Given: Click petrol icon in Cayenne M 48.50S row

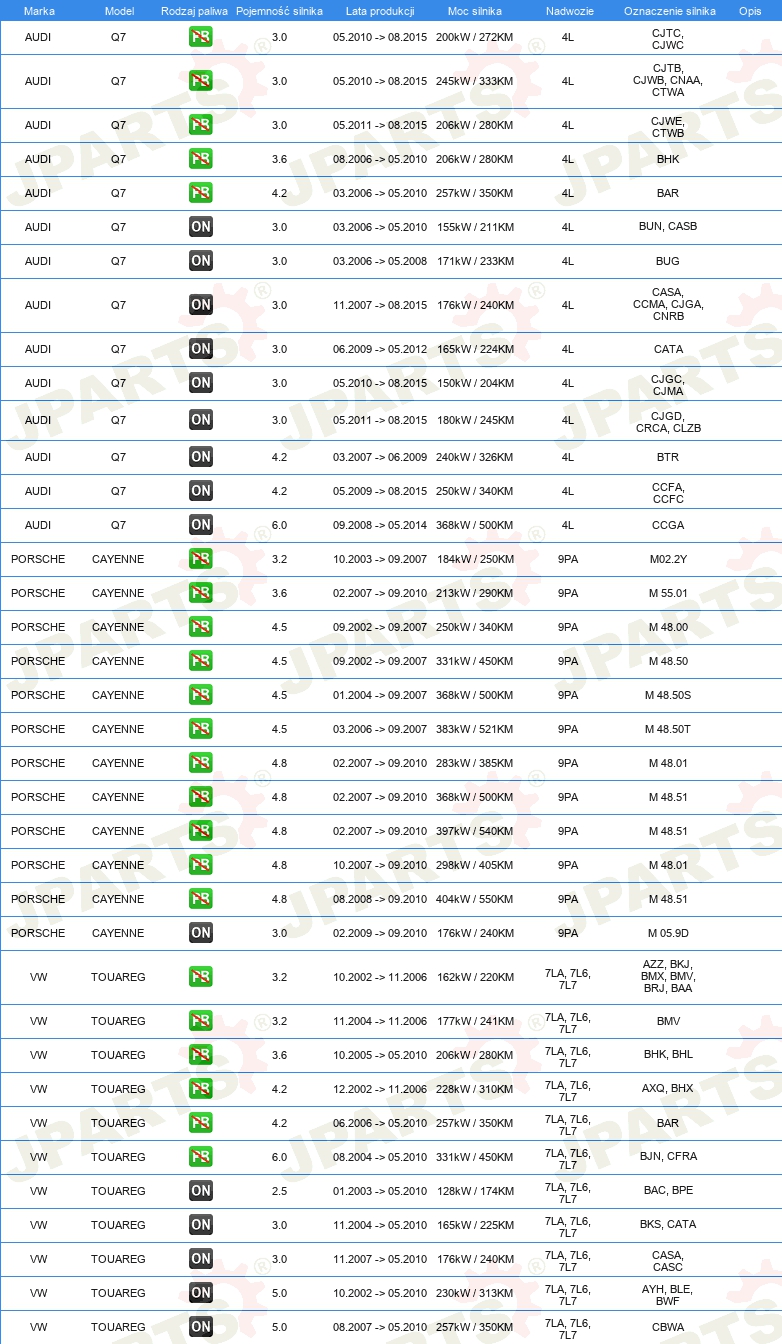Looking at the screenshot, I should click(x=201, y=695).
